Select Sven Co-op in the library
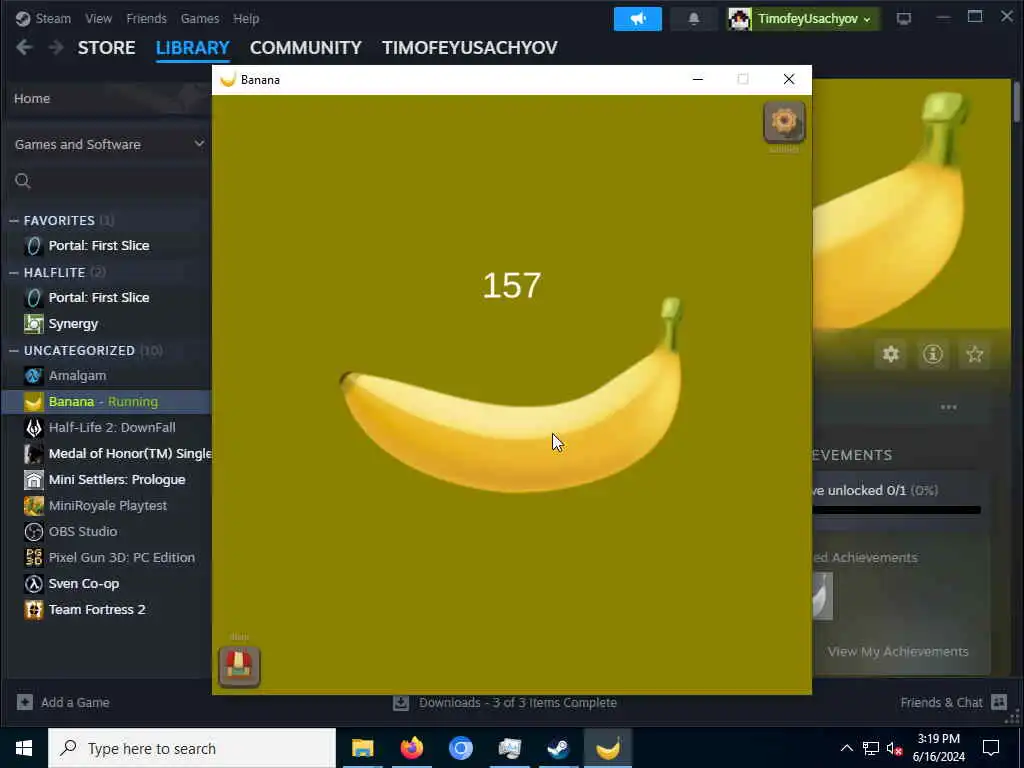The height and width of the screenshot is (768, 1024). pyautogui.click(x=84, y=584)
